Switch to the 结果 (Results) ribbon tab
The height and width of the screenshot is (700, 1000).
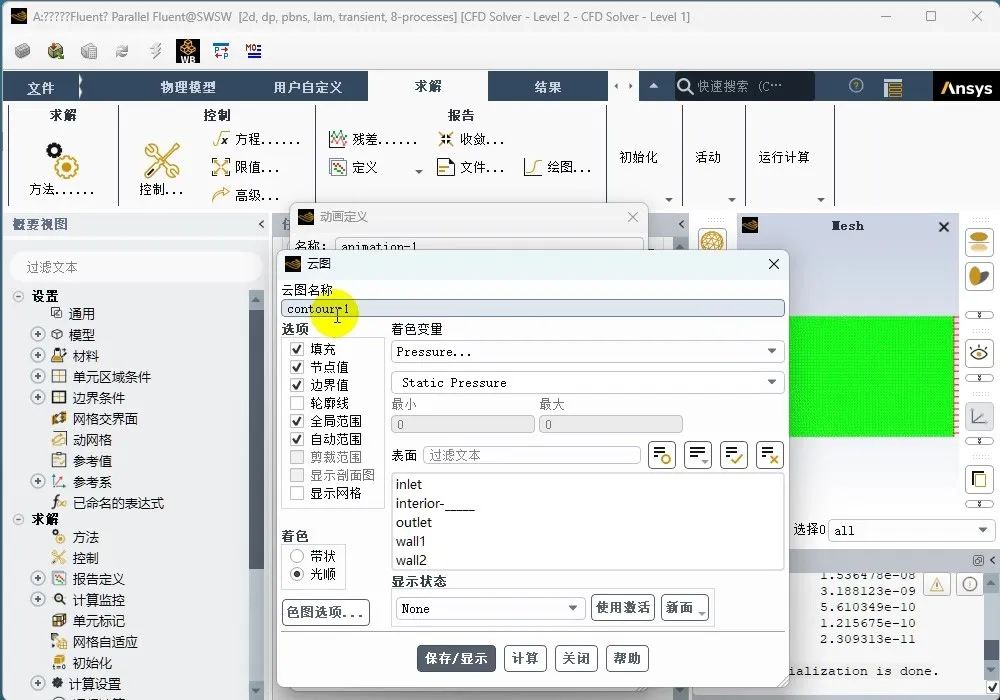548,87
